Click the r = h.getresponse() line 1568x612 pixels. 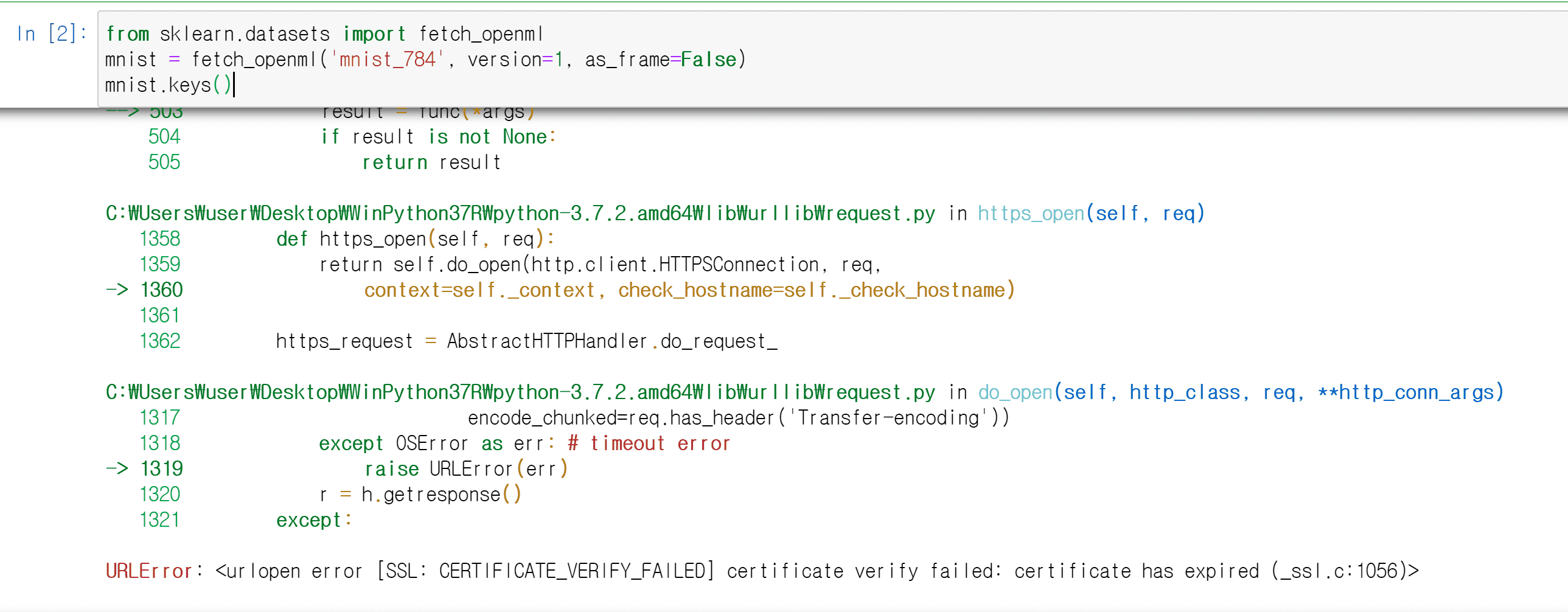click(x=420, y=495)
